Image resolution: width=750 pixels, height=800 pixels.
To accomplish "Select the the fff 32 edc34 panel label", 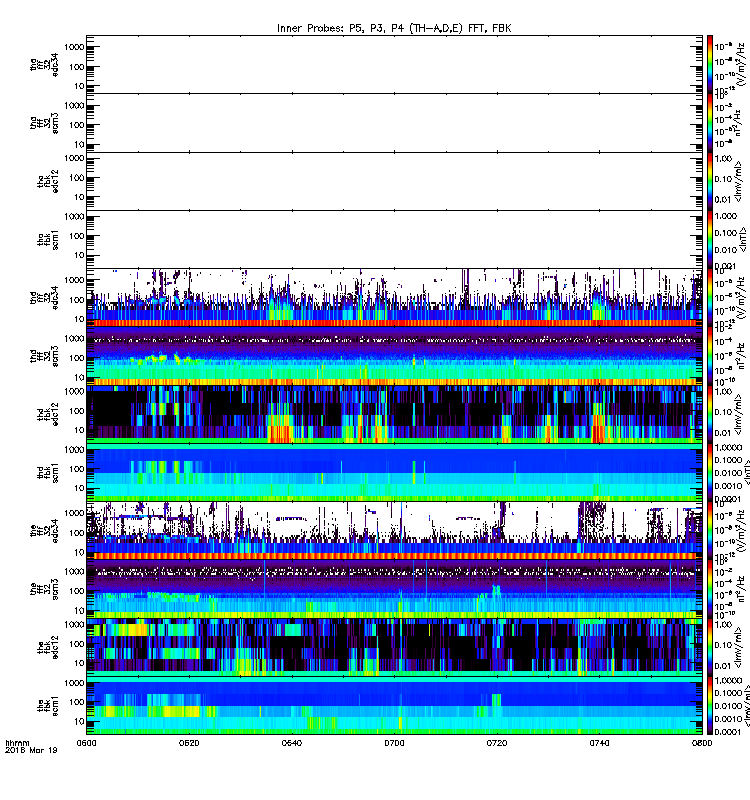I will (44, 531).
